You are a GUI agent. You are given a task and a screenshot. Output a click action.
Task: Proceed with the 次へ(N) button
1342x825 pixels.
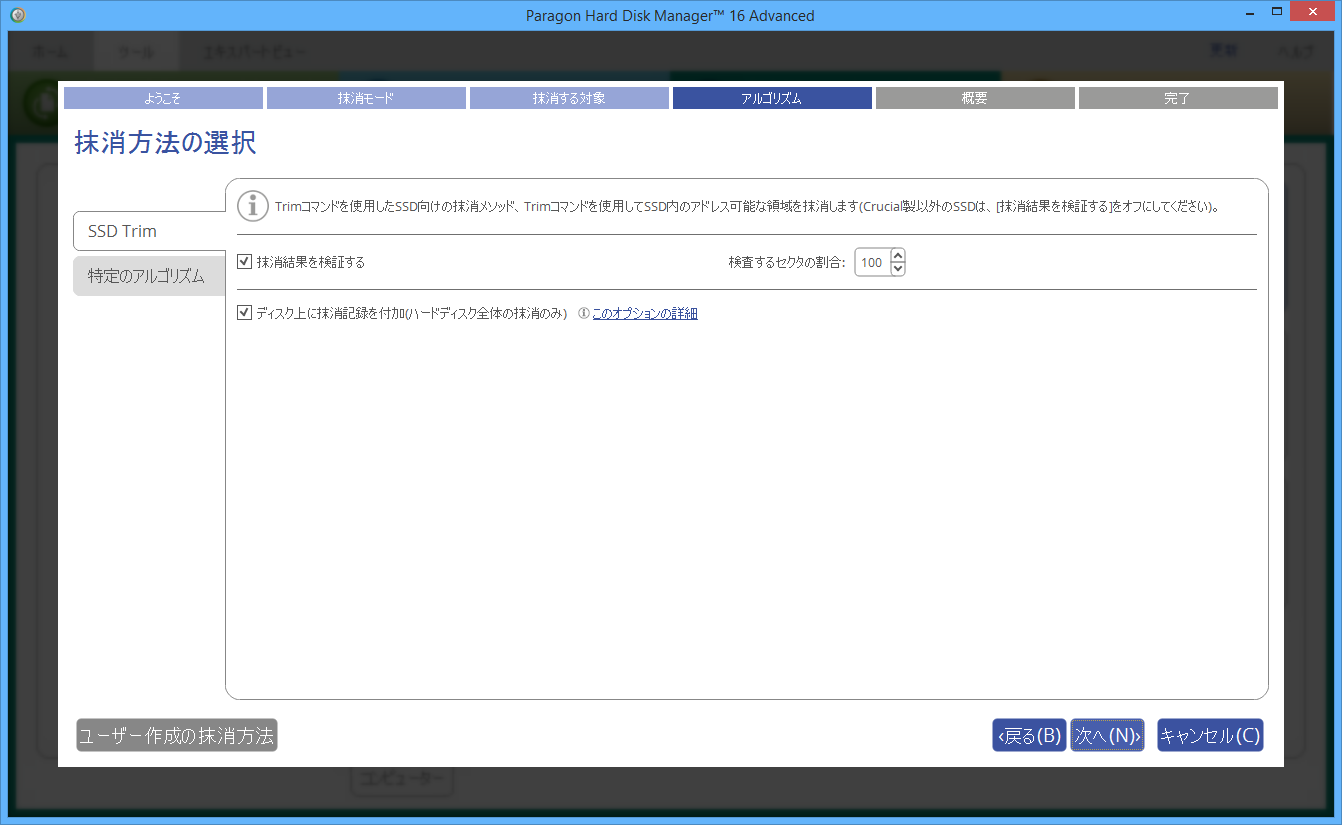[1107, 735]
